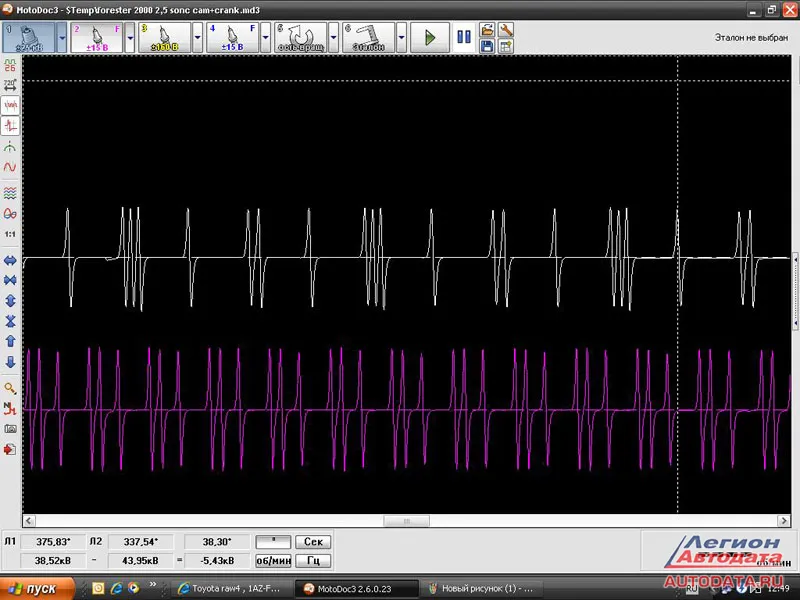800x600 pixels.
Task: Click the green arc gauge icon
Action: pyautogui.click(x=10, y=148)
